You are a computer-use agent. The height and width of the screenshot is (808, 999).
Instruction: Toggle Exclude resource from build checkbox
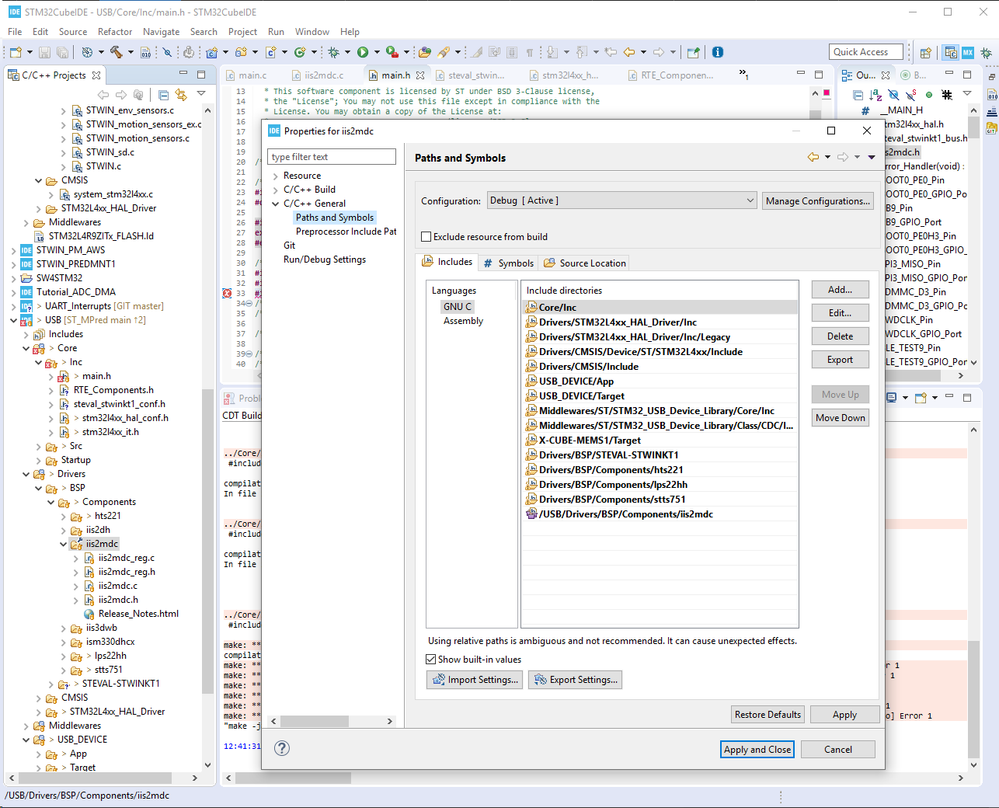click(427, 237)
